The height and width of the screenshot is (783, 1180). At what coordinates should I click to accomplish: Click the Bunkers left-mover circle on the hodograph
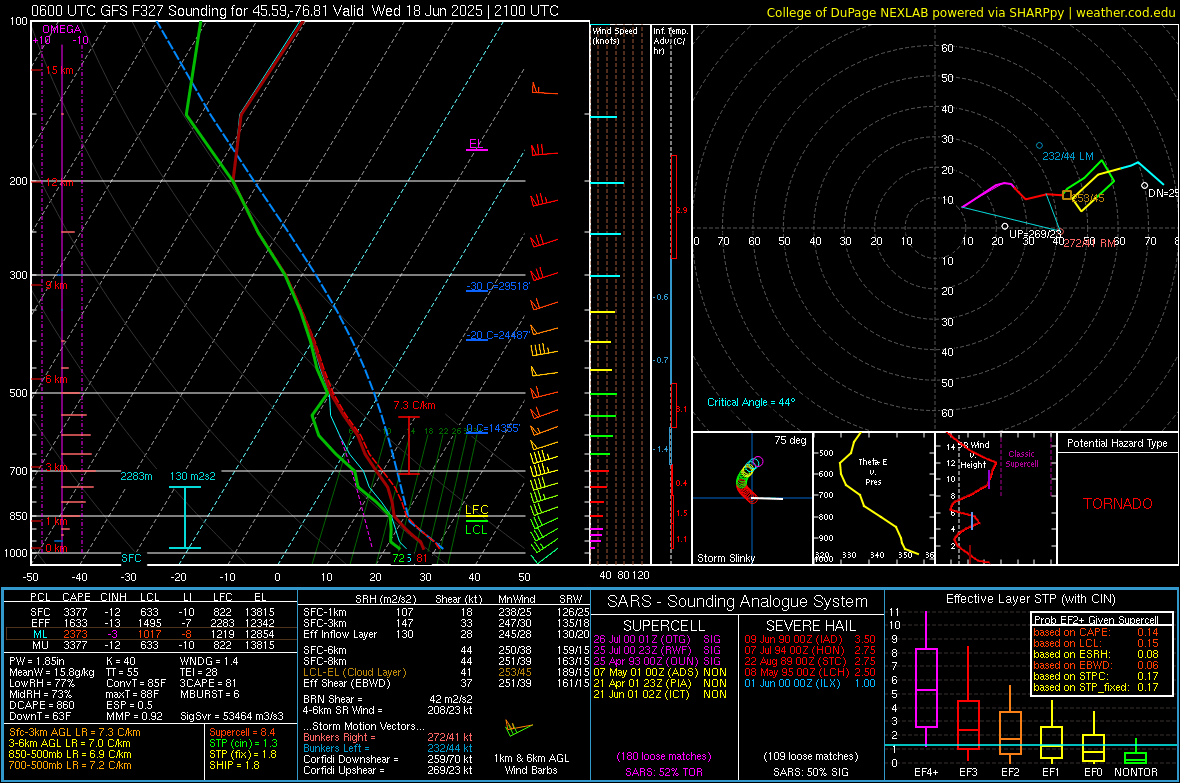(1039, 145)
